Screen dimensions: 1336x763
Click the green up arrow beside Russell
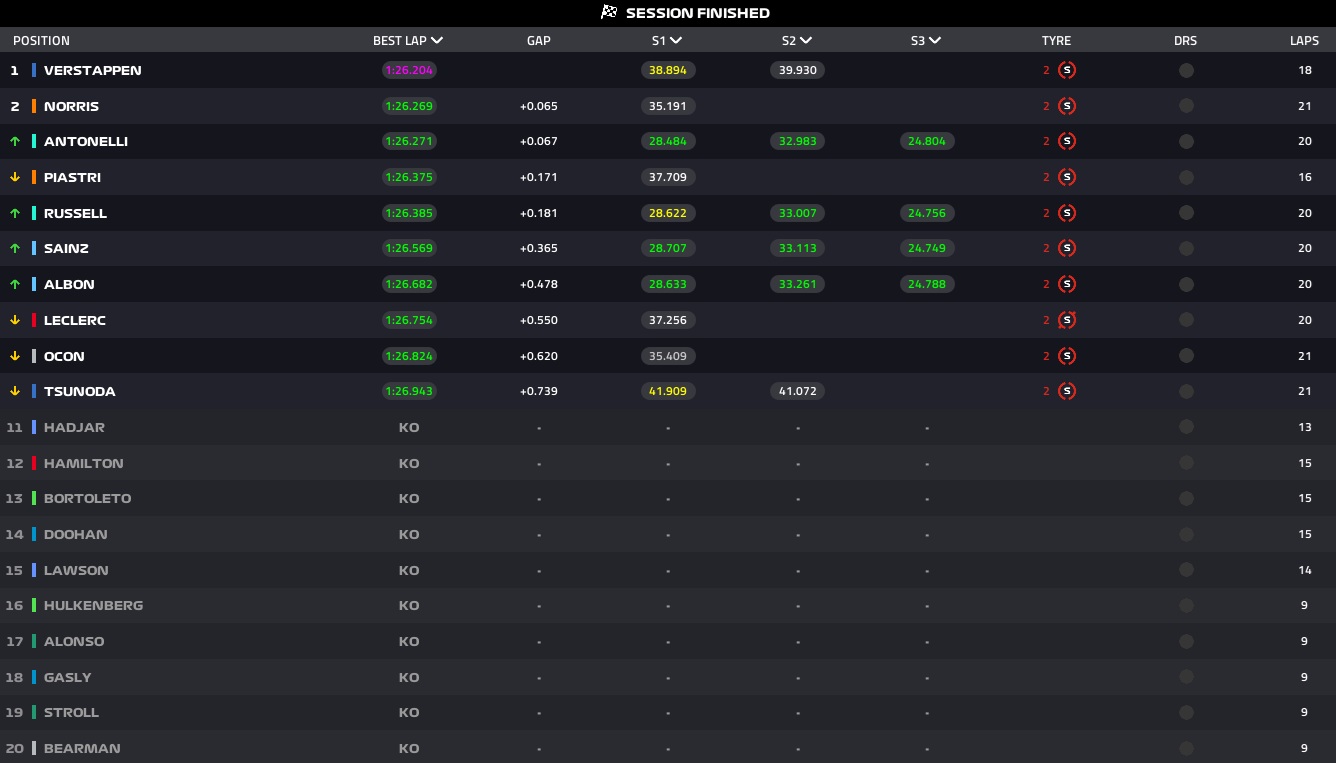tap(15, 213)
